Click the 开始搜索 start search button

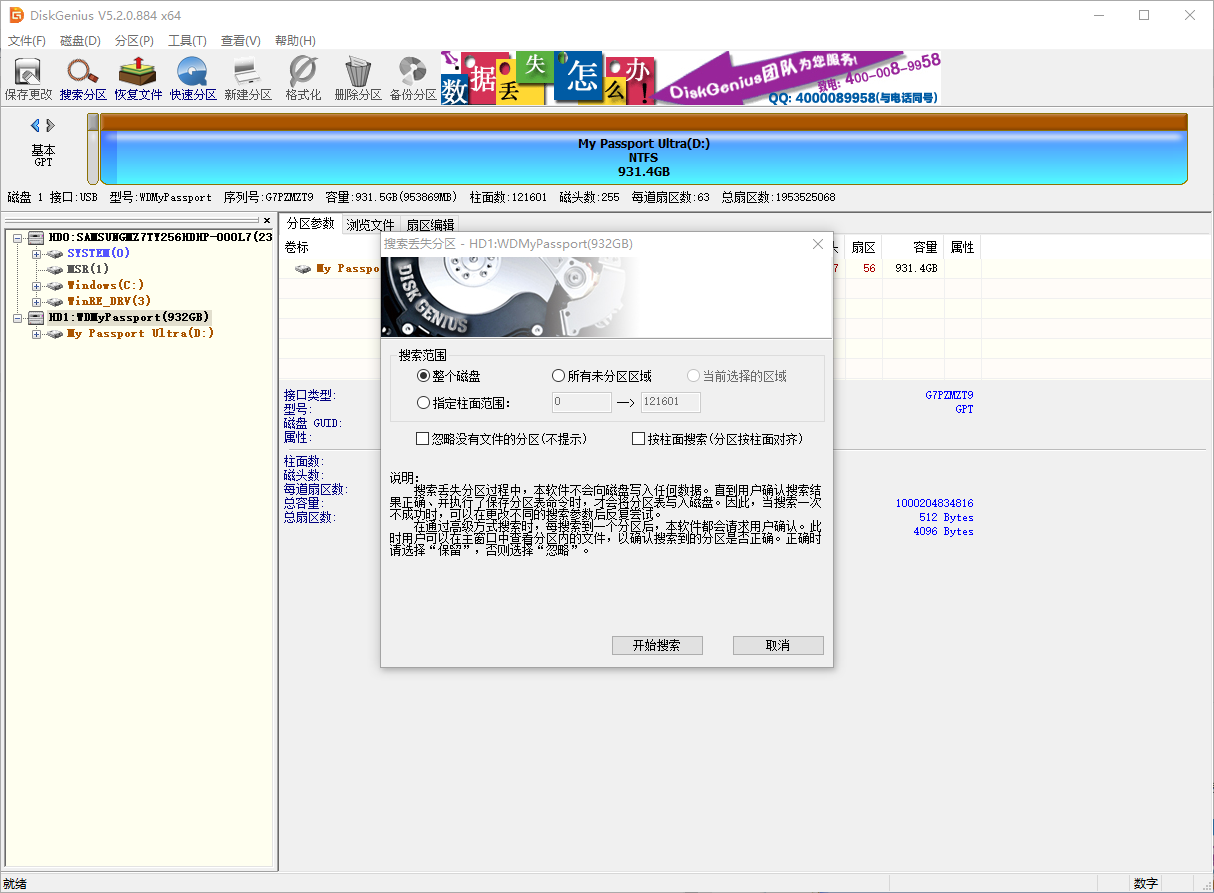657,645
